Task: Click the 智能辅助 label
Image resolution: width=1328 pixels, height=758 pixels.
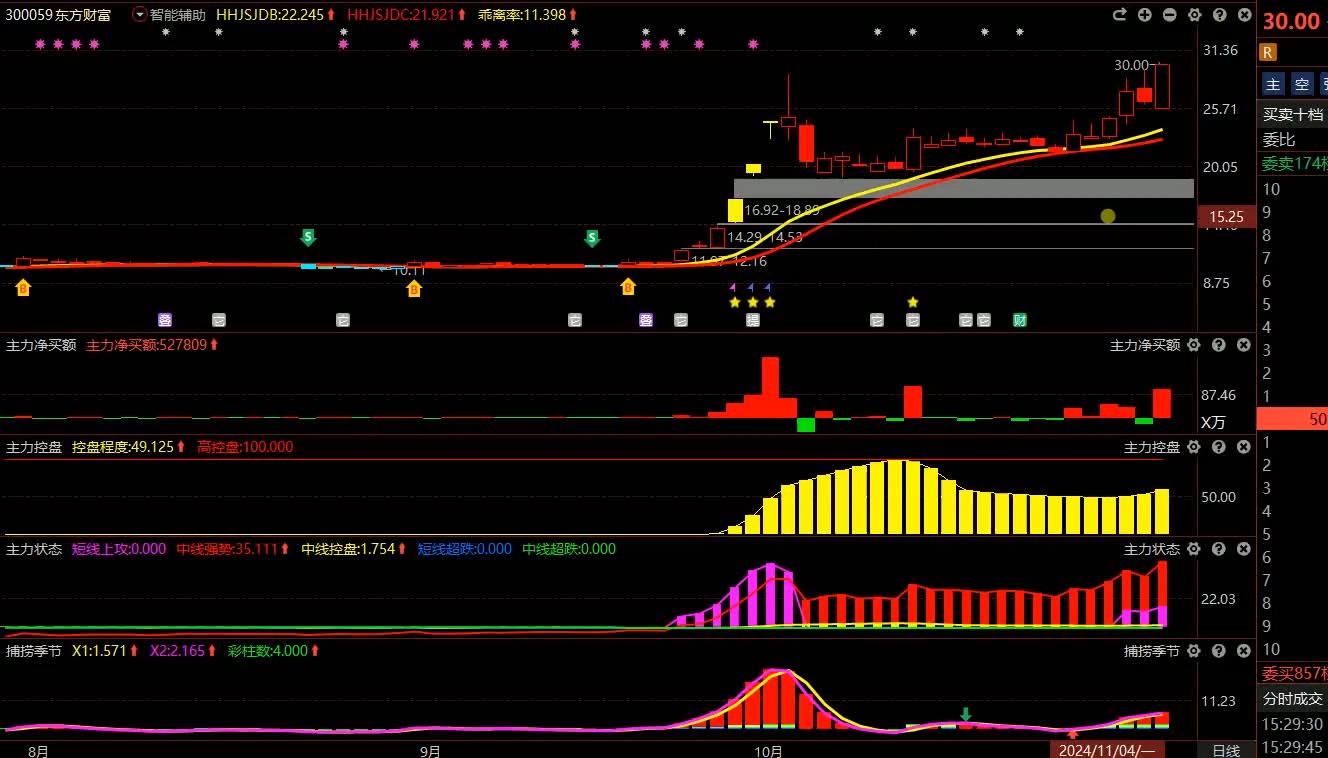Action: [178, 15]
